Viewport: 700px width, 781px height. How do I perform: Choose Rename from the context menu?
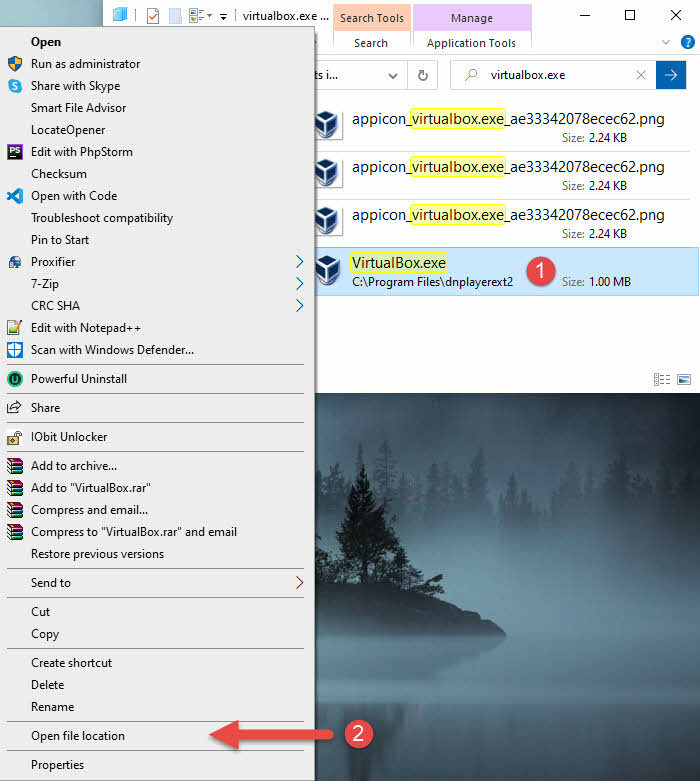(155, 706)
